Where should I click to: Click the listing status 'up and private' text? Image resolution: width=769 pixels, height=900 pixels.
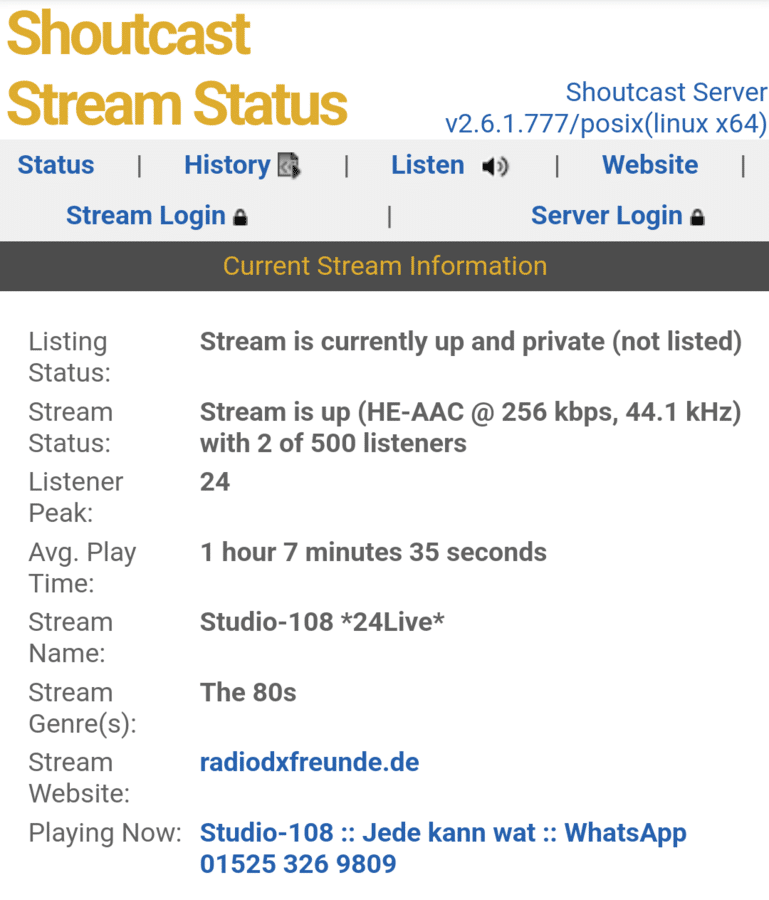tap(470, 342)
